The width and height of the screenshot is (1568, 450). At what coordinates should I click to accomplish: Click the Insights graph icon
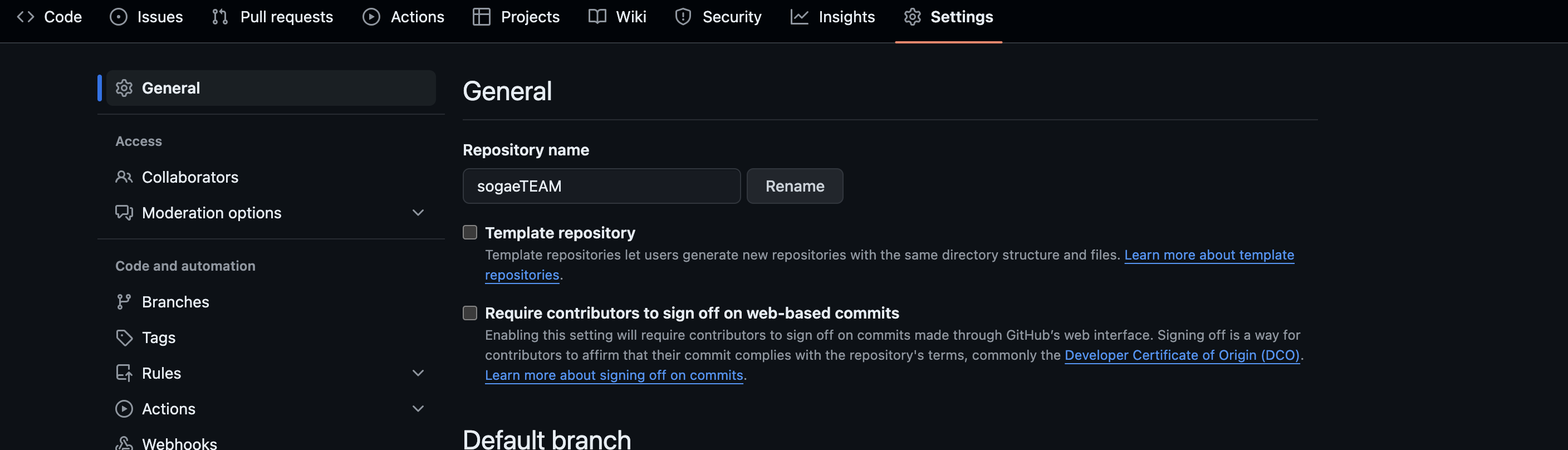(799, 17)
